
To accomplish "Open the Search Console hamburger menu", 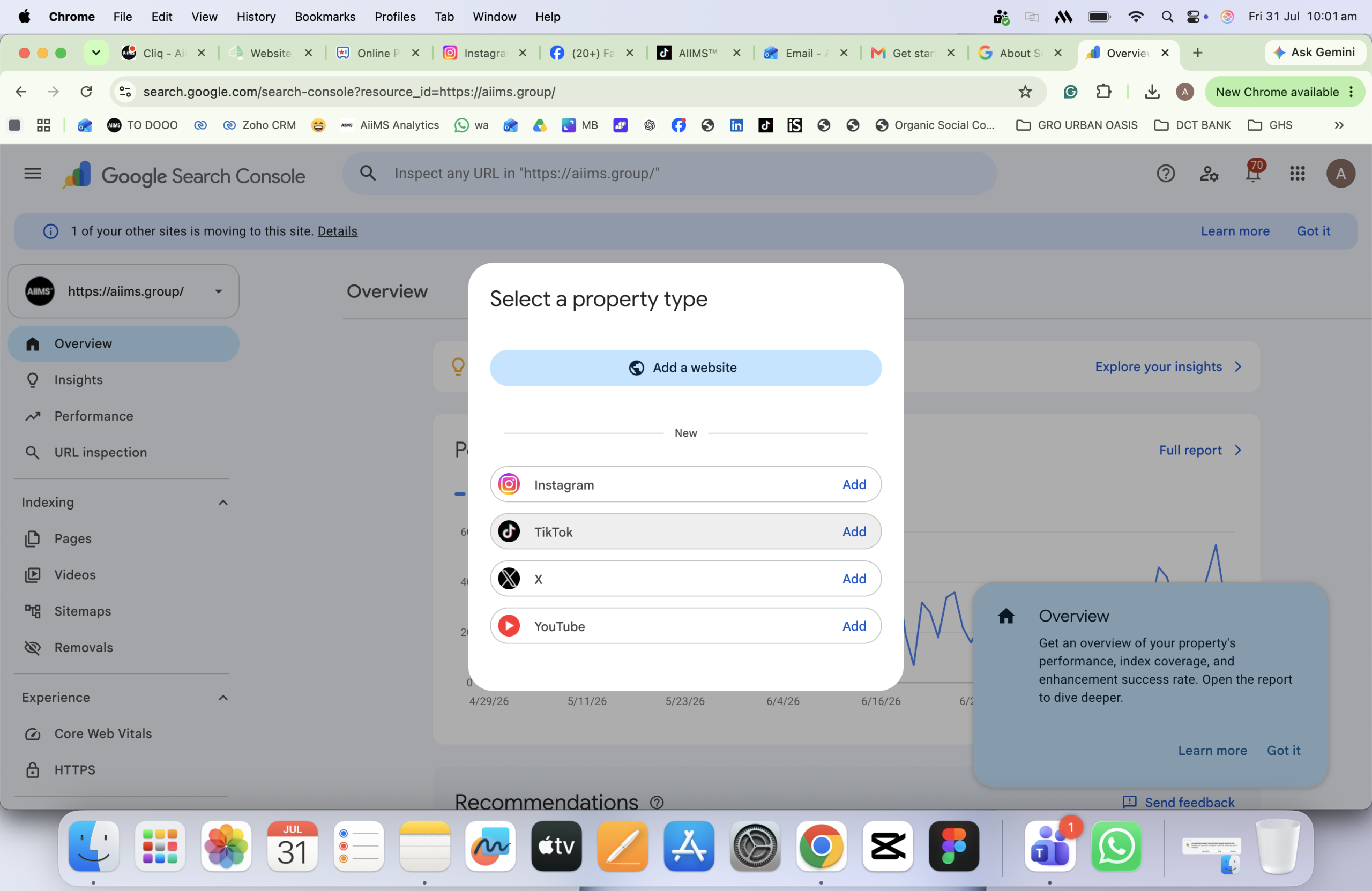I will [33, 174].
